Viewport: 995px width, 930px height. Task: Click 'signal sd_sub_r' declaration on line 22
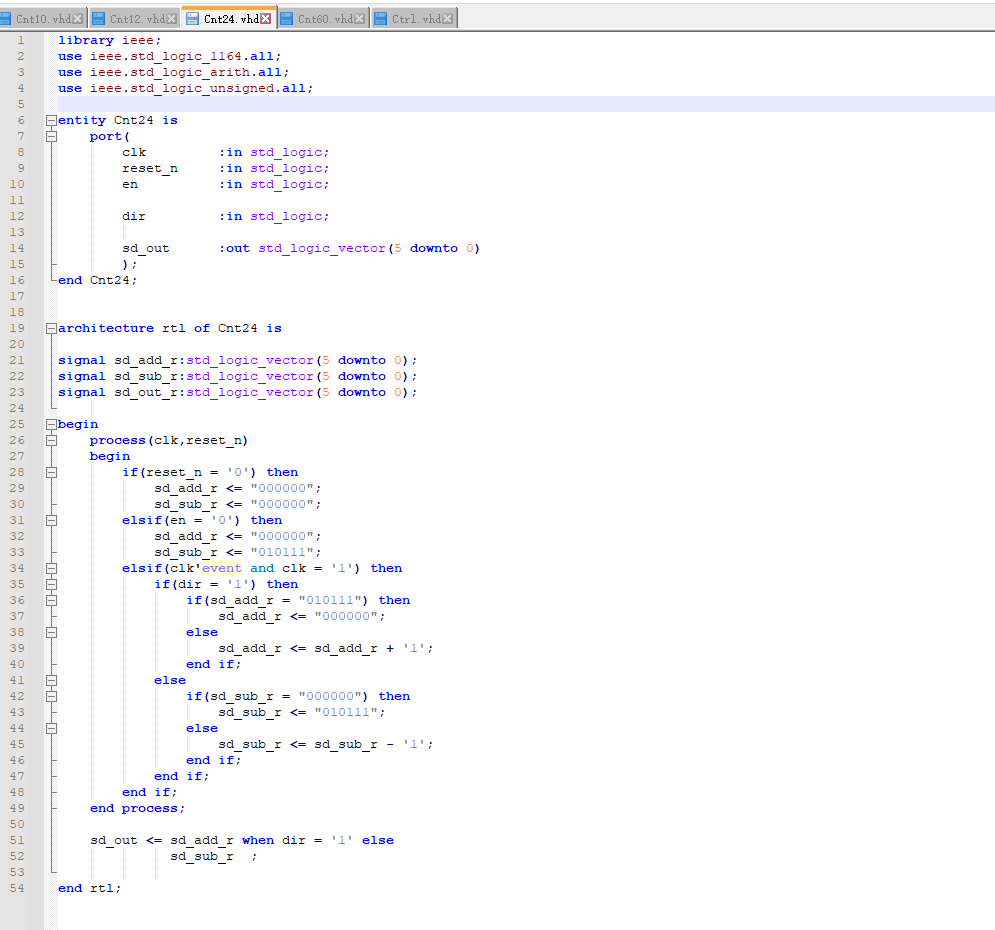click(x=118, y=376)
